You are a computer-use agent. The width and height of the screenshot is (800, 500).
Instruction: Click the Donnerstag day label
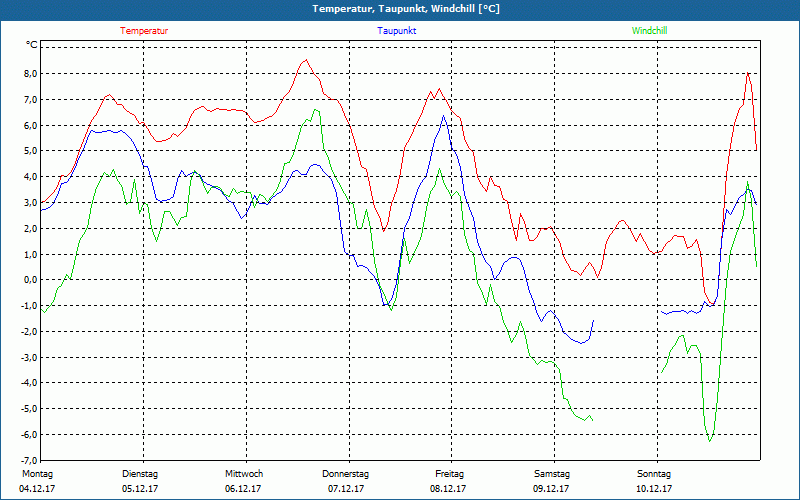(345, 474)
